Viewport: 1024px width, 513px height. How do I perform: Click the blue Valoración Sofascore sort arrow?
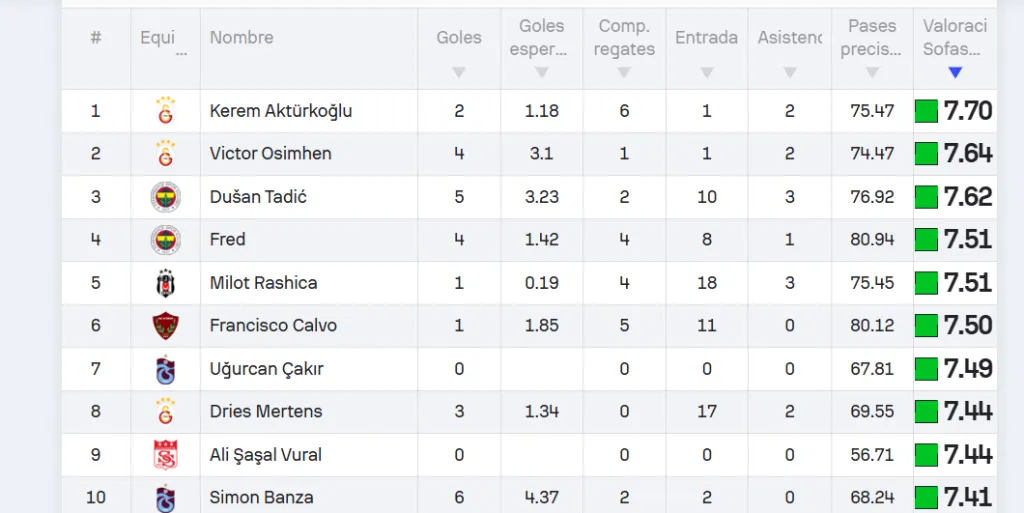click(x=955, y=72)
